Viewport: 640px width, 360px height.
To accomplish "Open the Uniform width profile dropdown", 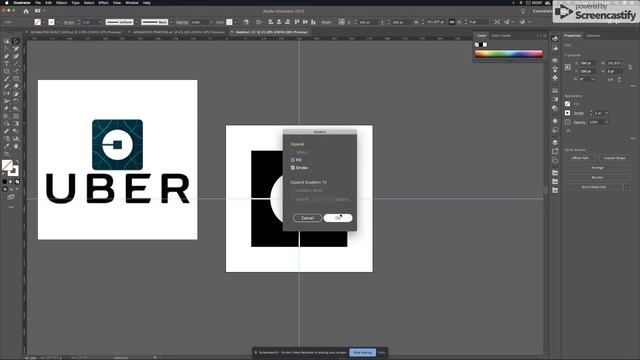I will click(136, 22).
